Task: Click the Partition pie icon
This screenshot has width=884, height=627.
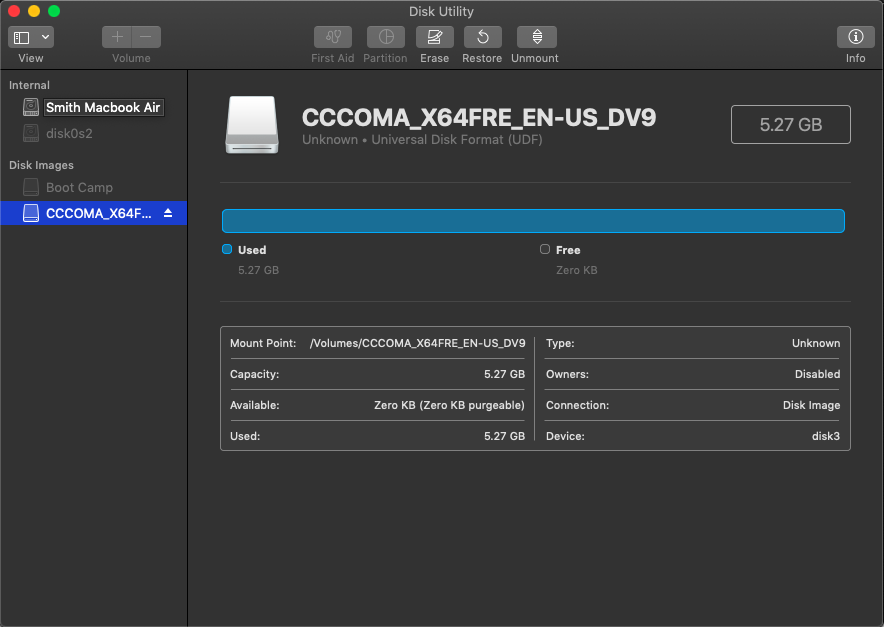Action: [386, 37]
